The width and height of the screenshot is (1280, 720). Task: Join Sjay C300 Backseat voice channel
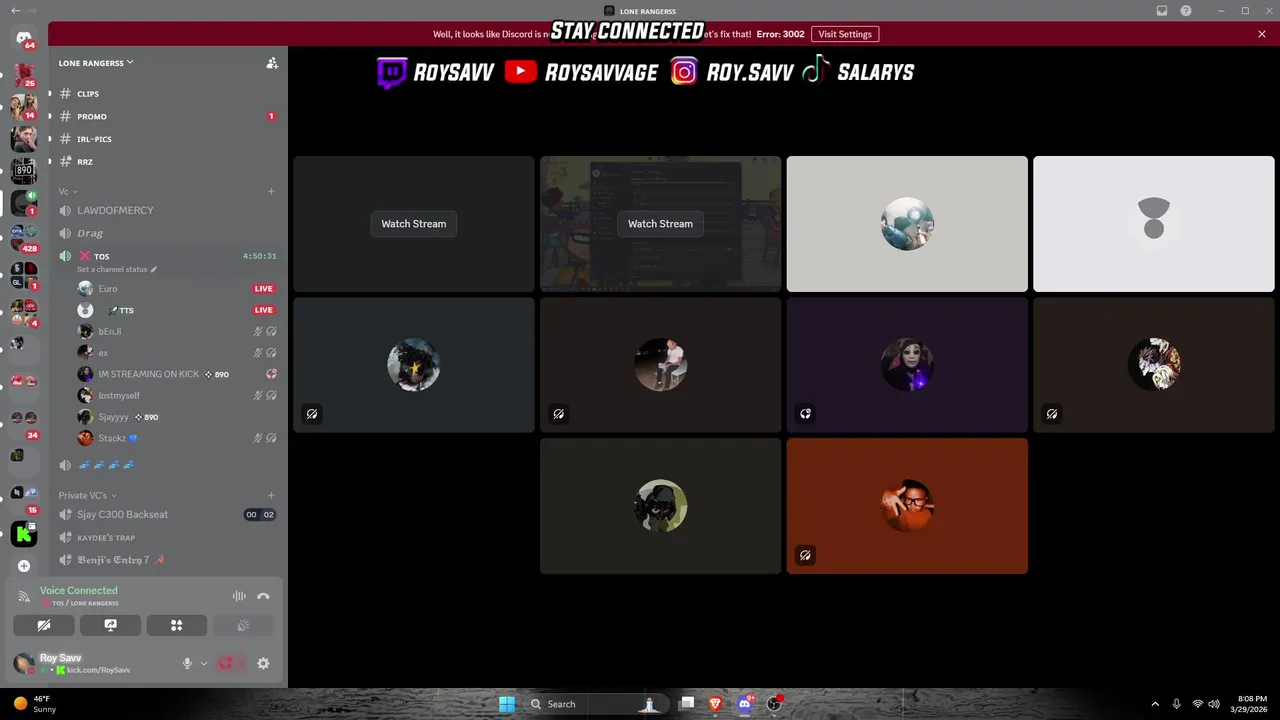tap(167, 514)
